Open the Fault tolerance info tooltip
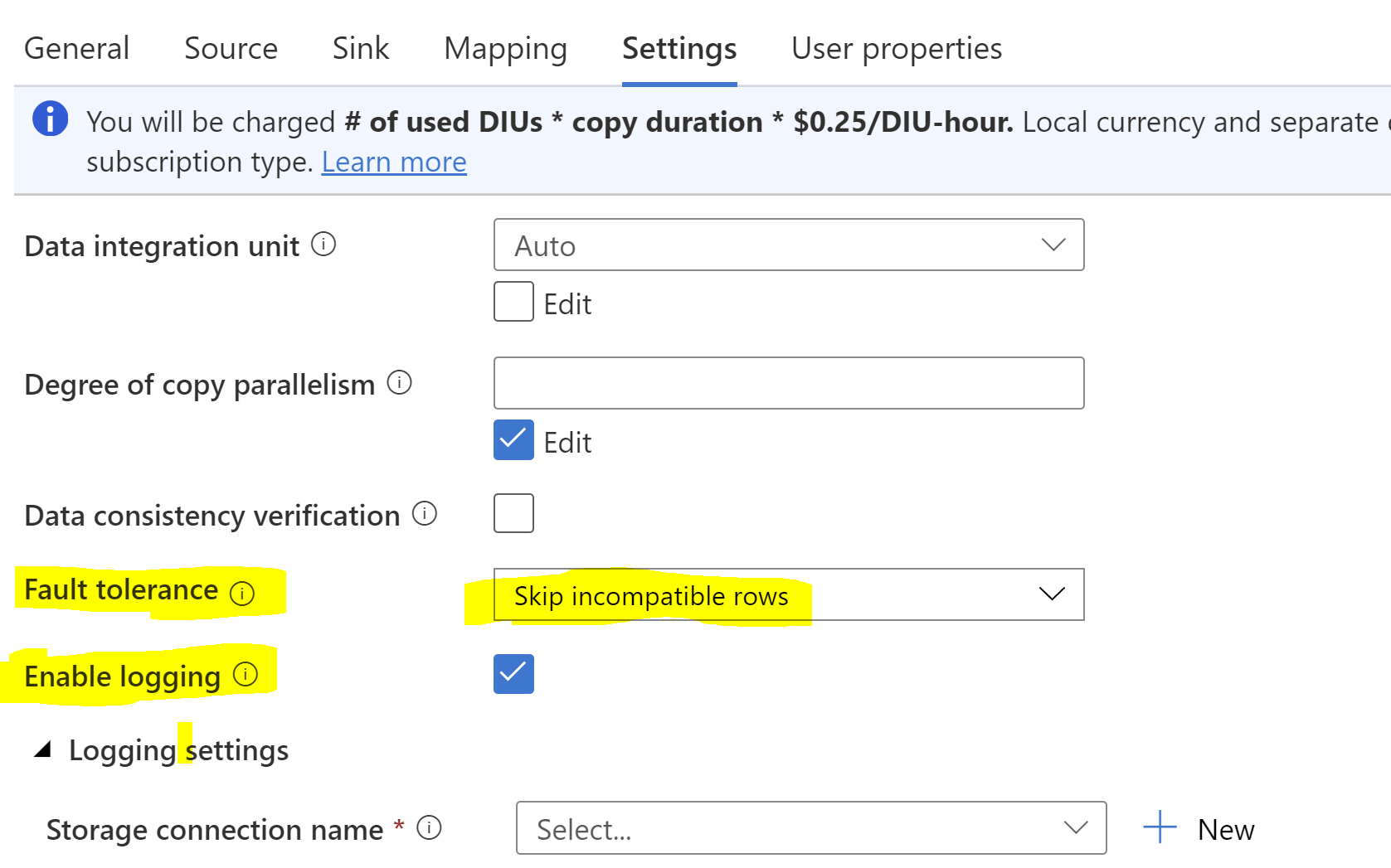Image resolution: width=1391 pixels, height=868 pixels. [x=241, y=594]
